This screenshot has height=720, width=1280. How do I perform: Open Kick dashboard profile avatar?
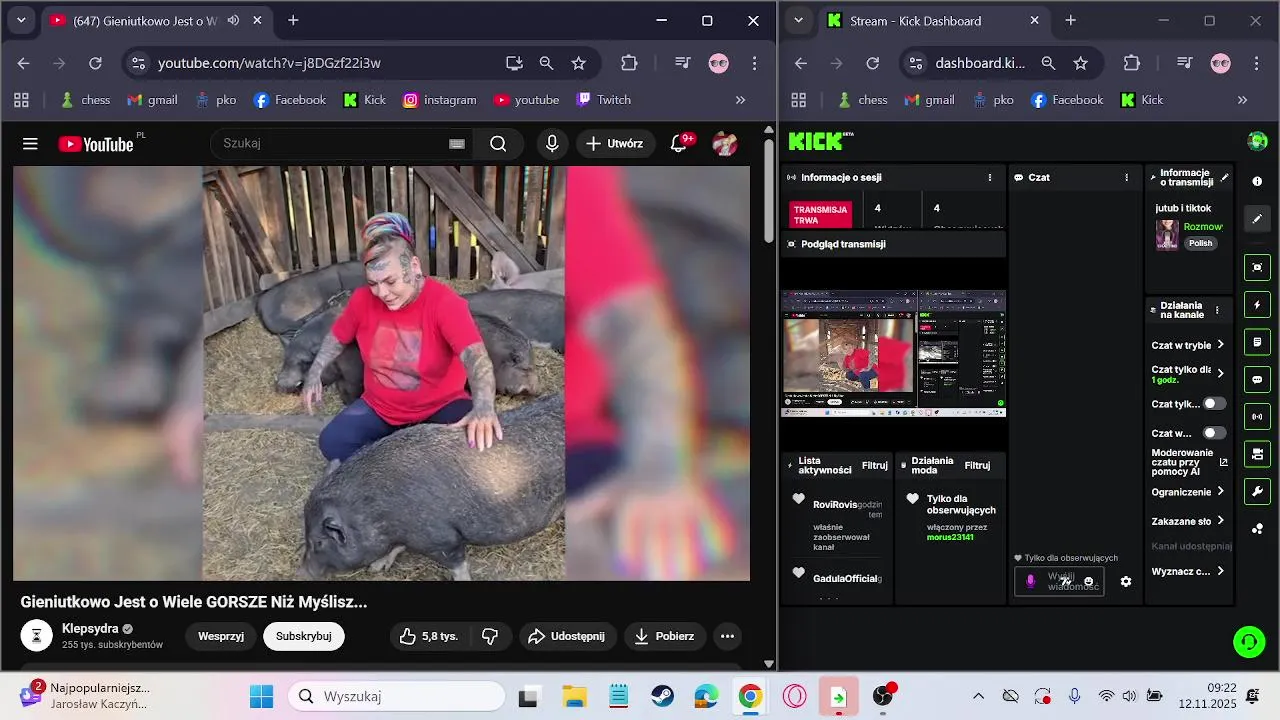[1258, 141]
